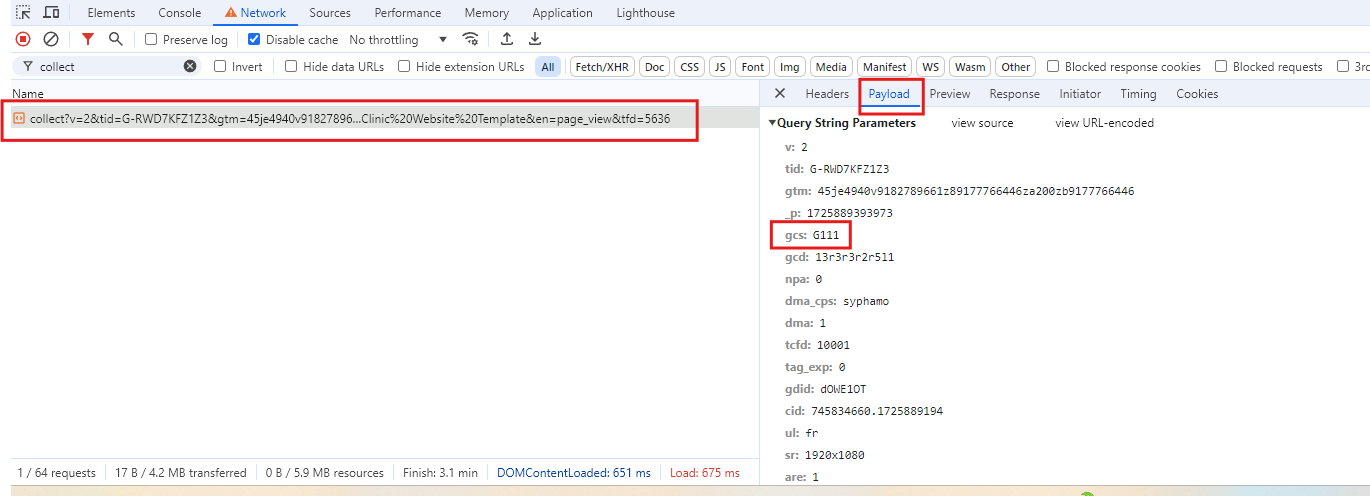The height and width of the screenshot is (496, 1370).
Task: Click the import HAR upload icon
Action: (507, 39)
